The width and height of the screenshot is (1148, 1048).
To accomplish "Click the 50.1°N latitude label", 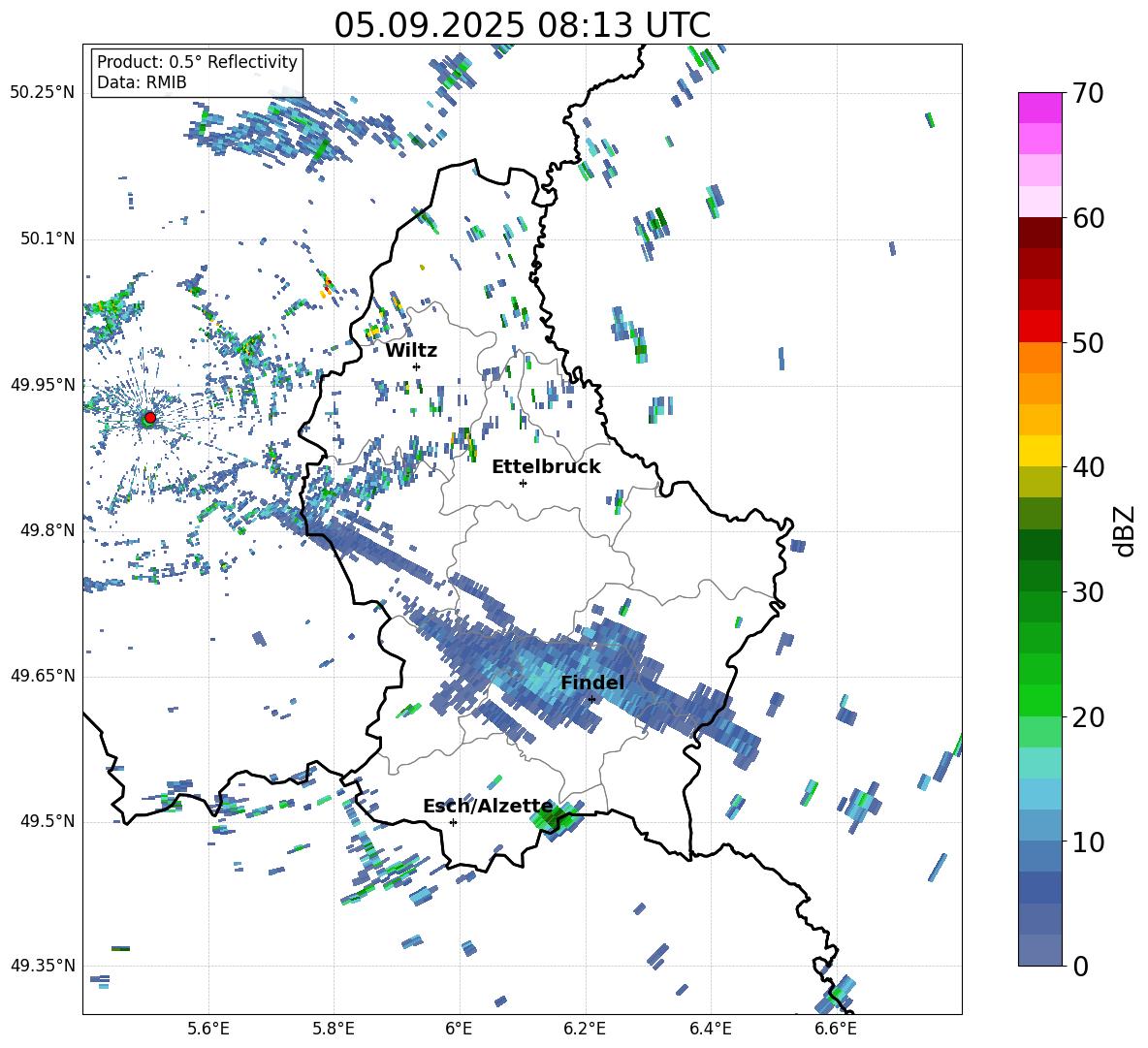I will [48, 239].
